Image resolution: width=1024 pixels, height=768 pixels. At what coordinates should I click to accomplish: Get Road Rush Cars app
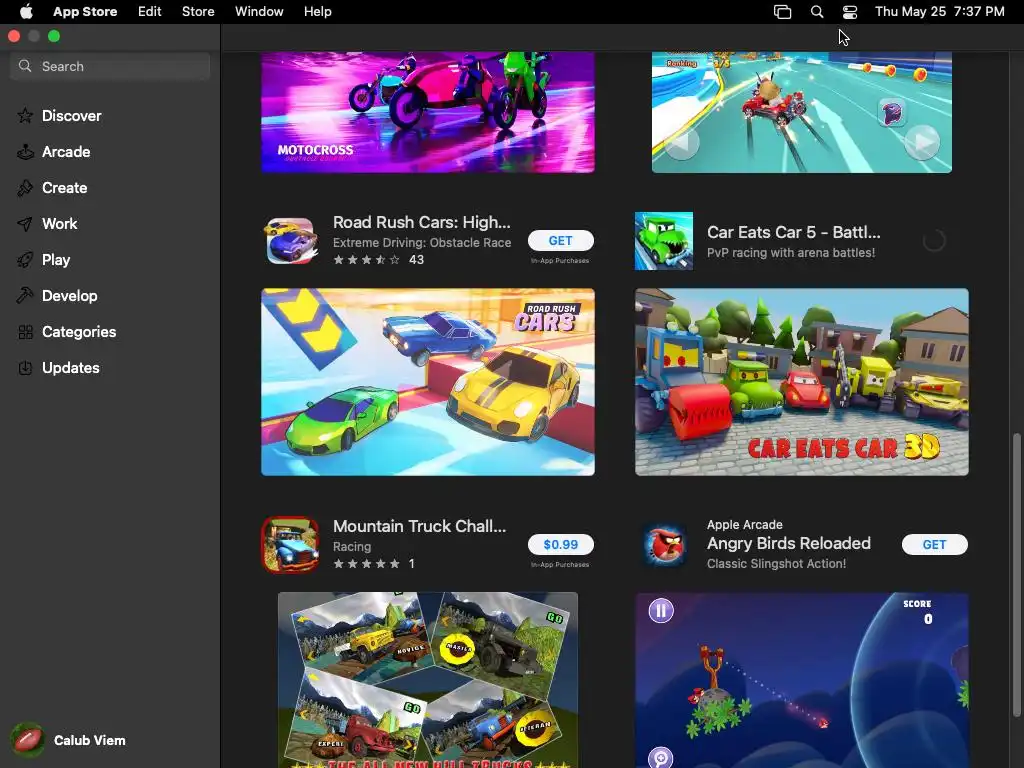(x=560, y=240)
